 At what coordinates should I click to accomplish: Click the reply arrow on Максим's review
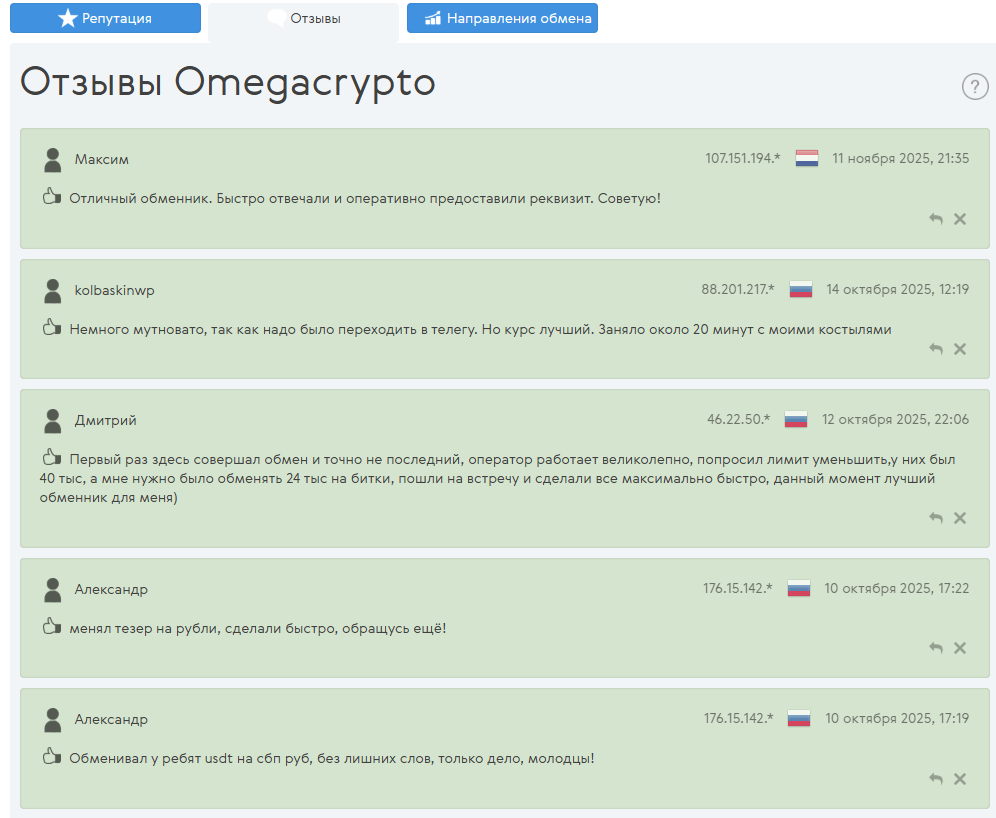[936, 218]
